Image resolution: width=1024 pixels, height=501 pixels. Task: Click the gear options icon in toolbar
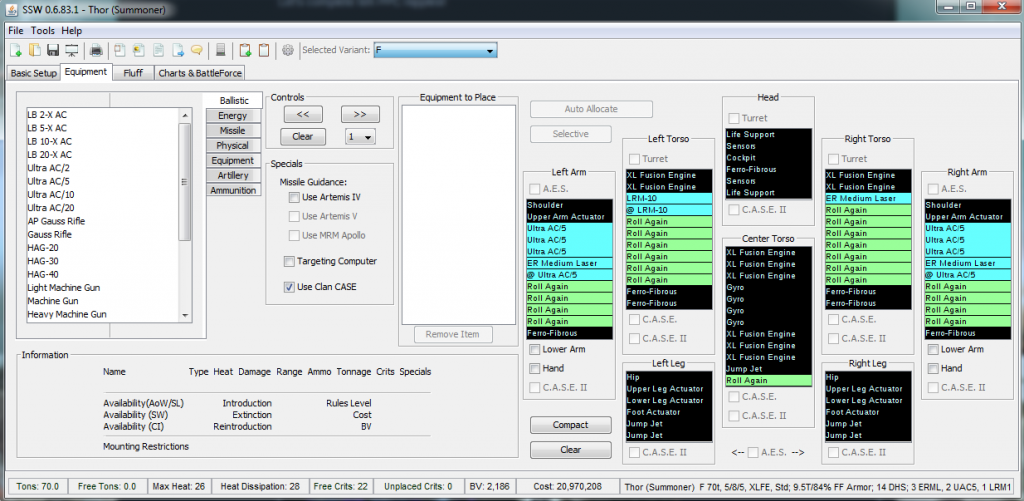[x=288, y=50]
